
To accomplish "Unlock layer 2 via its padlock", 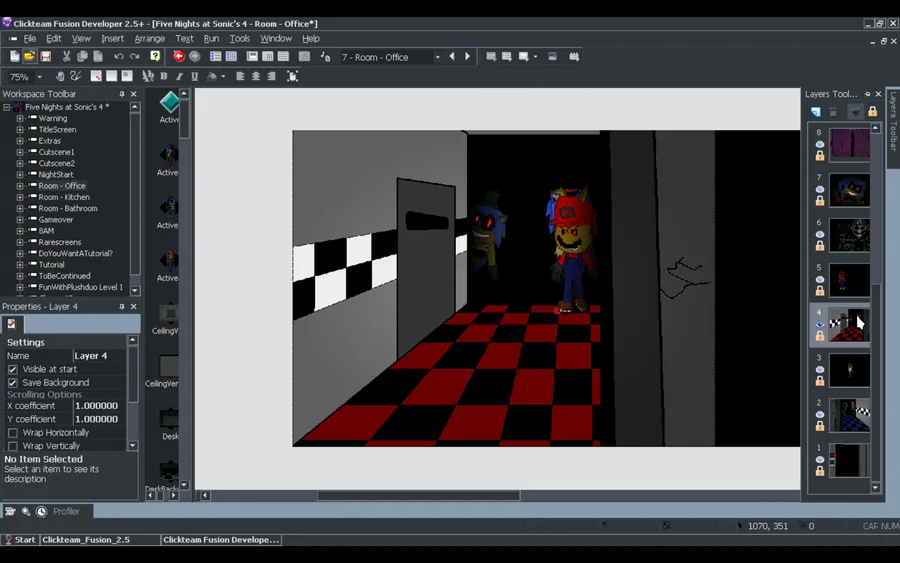I will pos(820,426).
